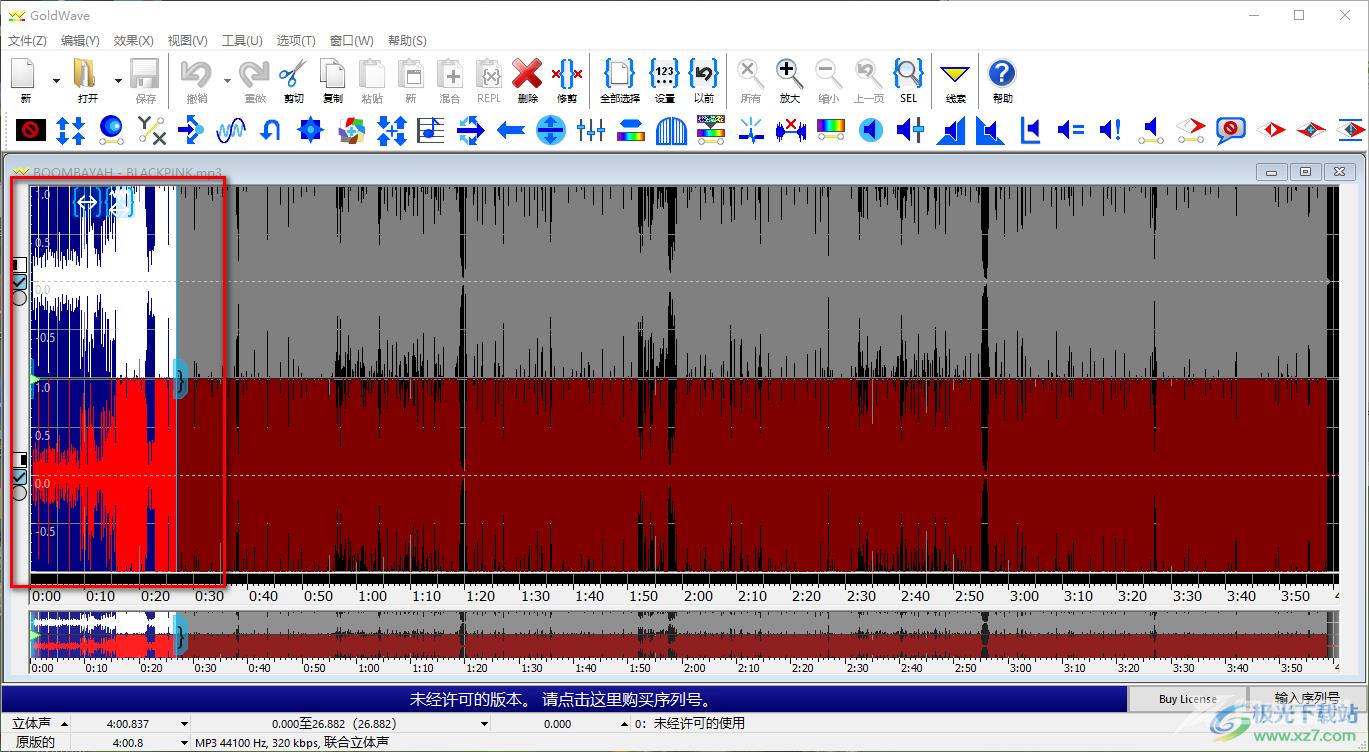1369x752 pixels.
Task: Click the Flanger curved arrow effect icon
Action: [x=271, y=130]
